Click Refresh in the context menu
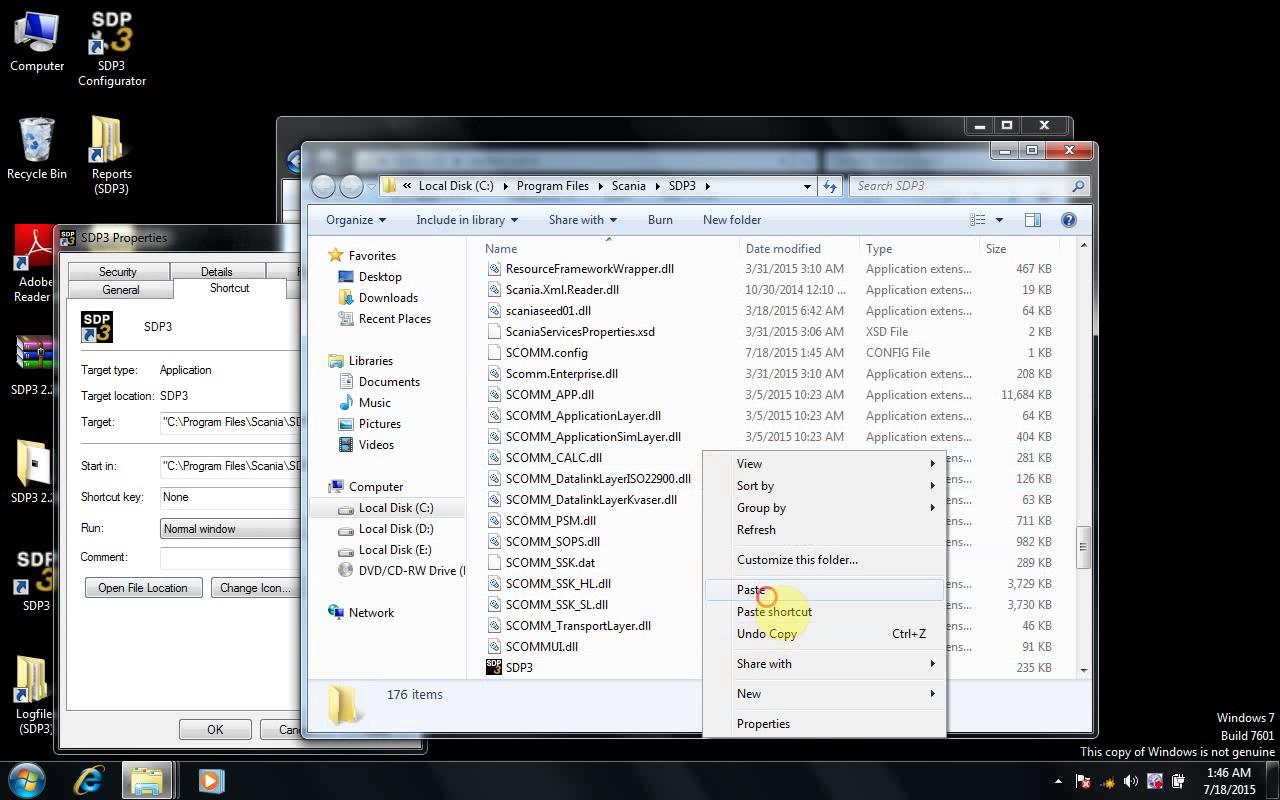The height and width of the screenshot is (800, 1280). pyautogui.click(x=824, y=530)
